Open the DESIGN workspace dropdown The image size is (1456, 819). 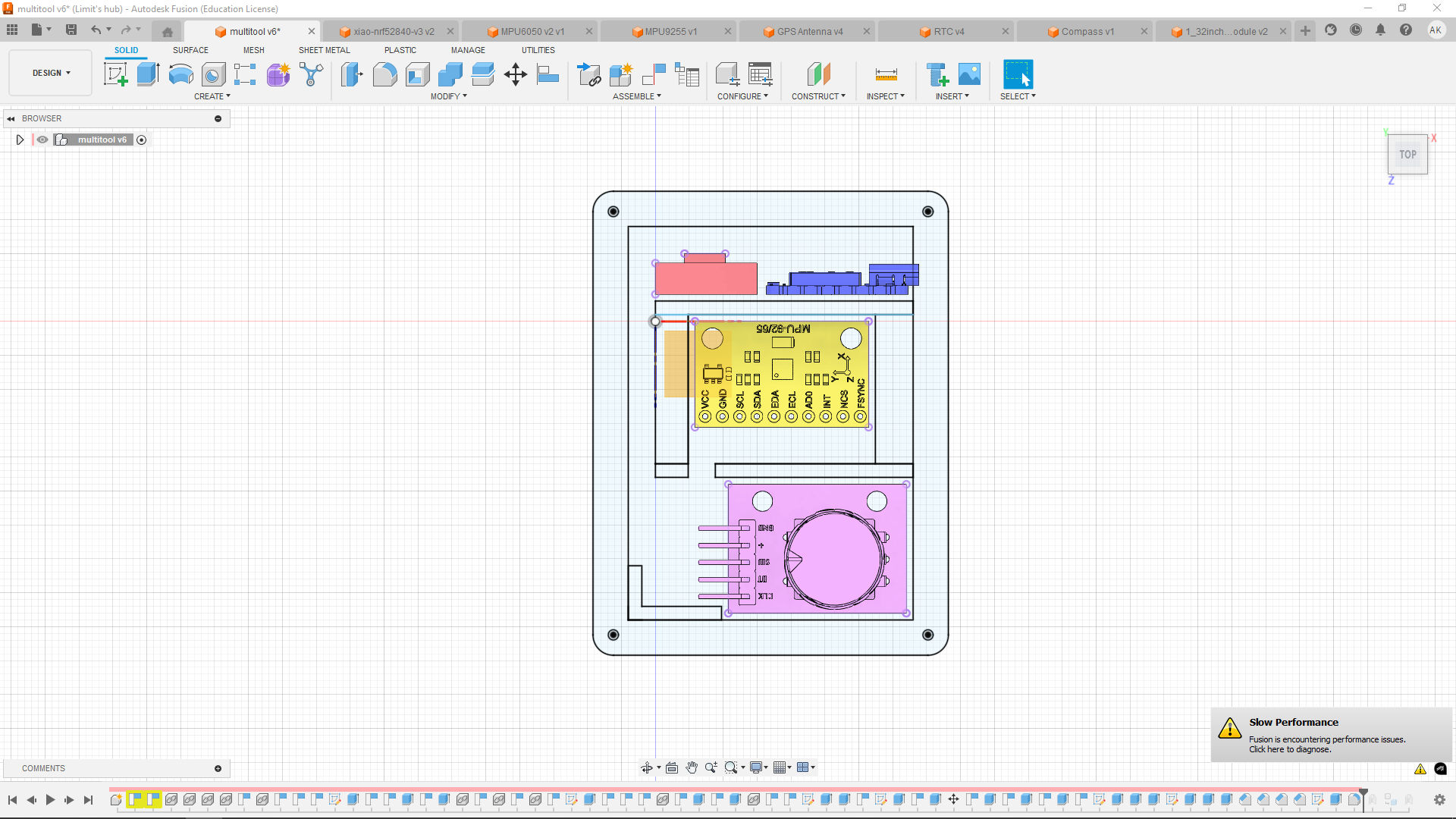(51, 73)
